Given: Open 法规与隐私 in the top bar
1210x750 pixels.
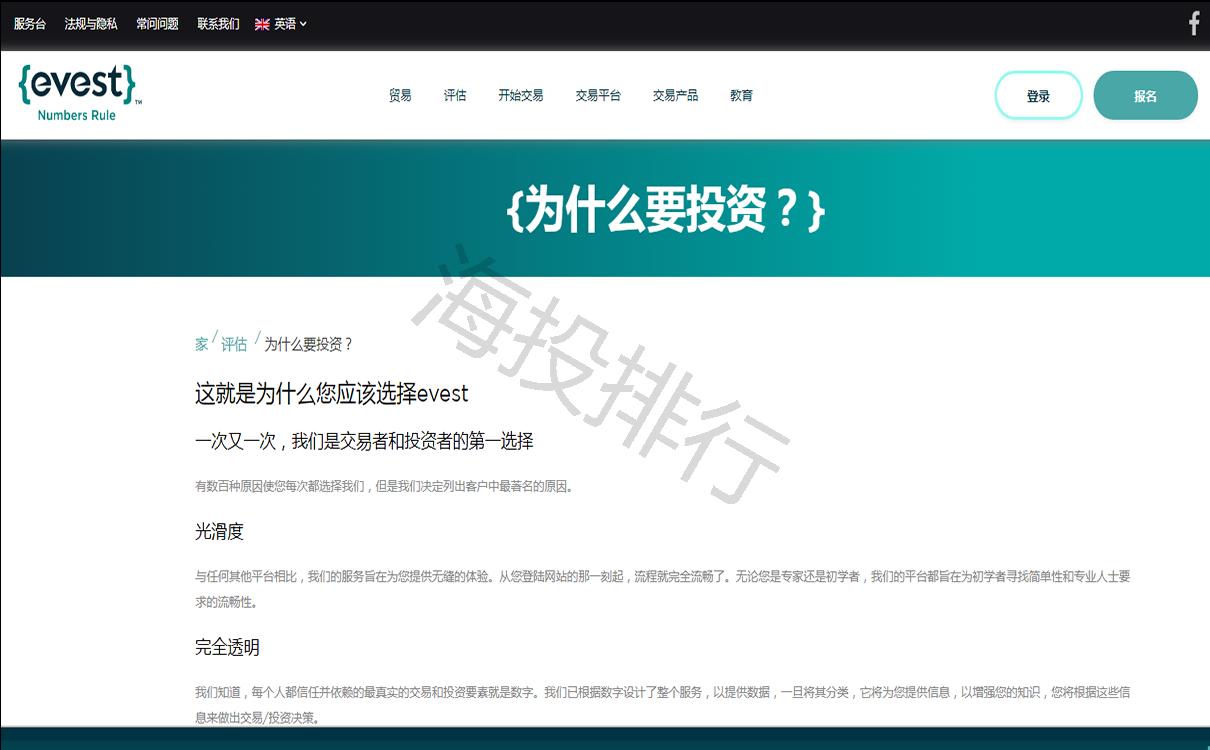Looking at the screenshot, I should (x=91, y=24).
